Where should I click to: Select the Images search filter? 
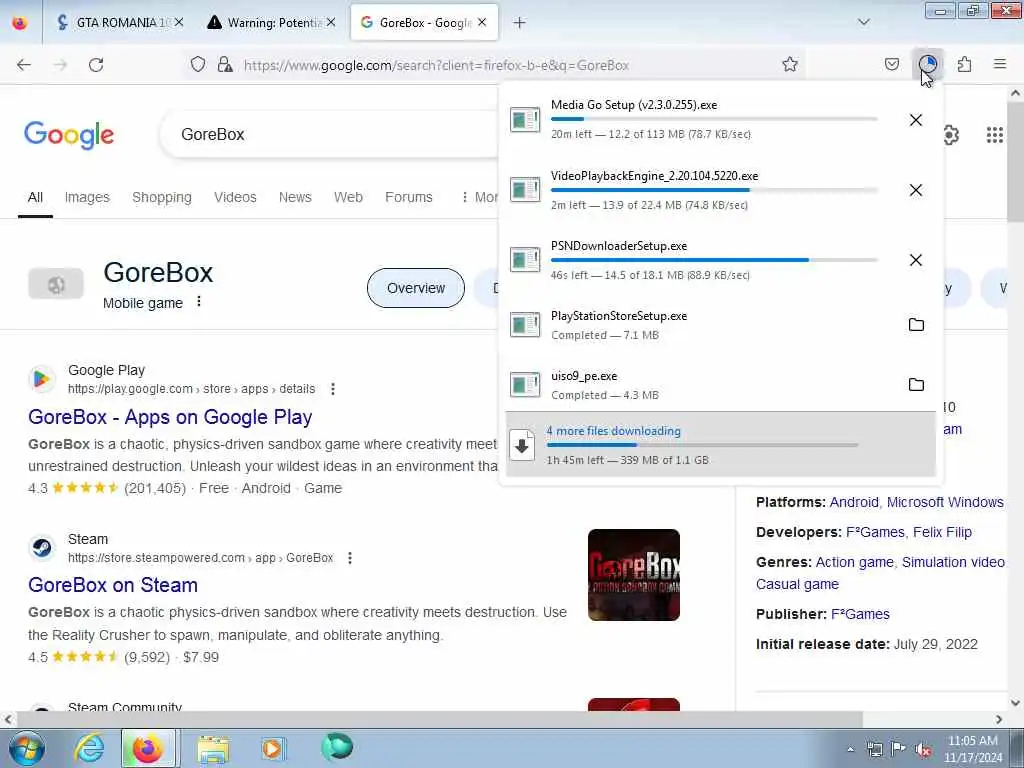[87, 197]
